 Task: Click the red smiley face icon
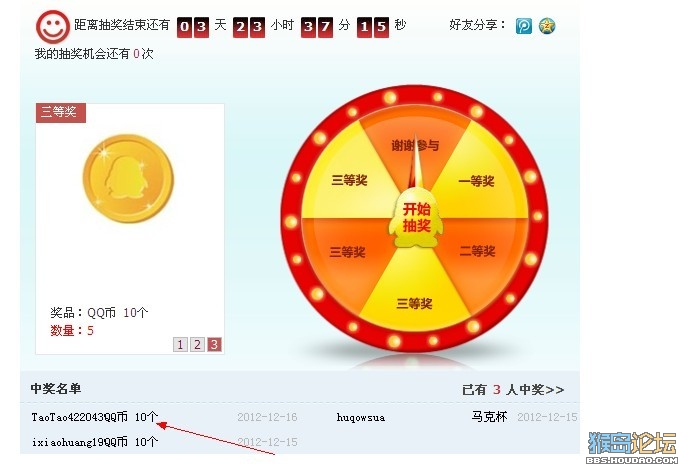(53, 27)
